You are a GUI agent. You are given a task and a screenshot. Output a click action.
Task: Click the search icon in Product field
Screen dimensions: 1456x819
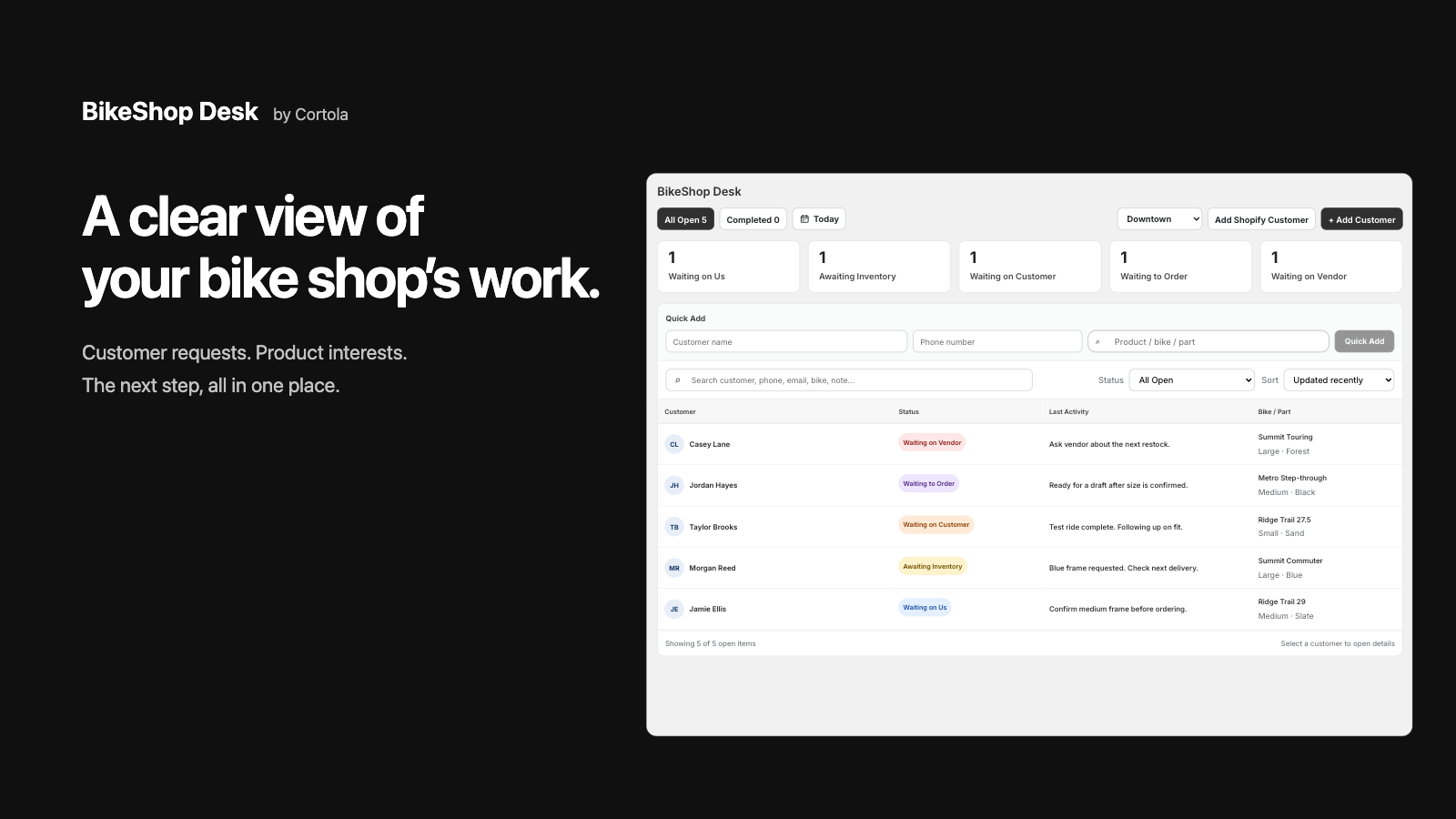pos(1097,342)
